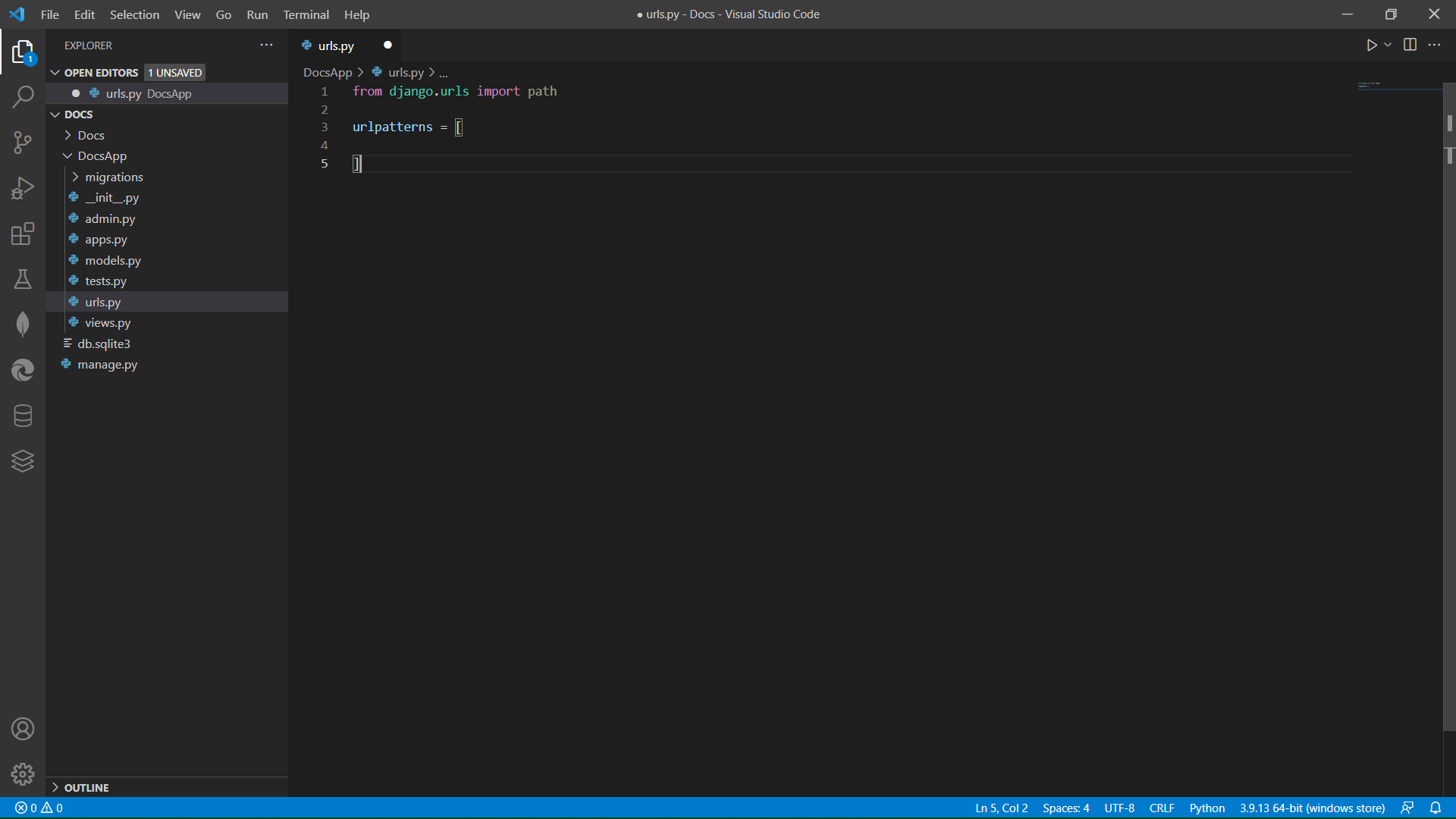Open the Testing flask view
Image resolution: width=1456 pixels, height=819 pixels.
[x=23, y=279]
